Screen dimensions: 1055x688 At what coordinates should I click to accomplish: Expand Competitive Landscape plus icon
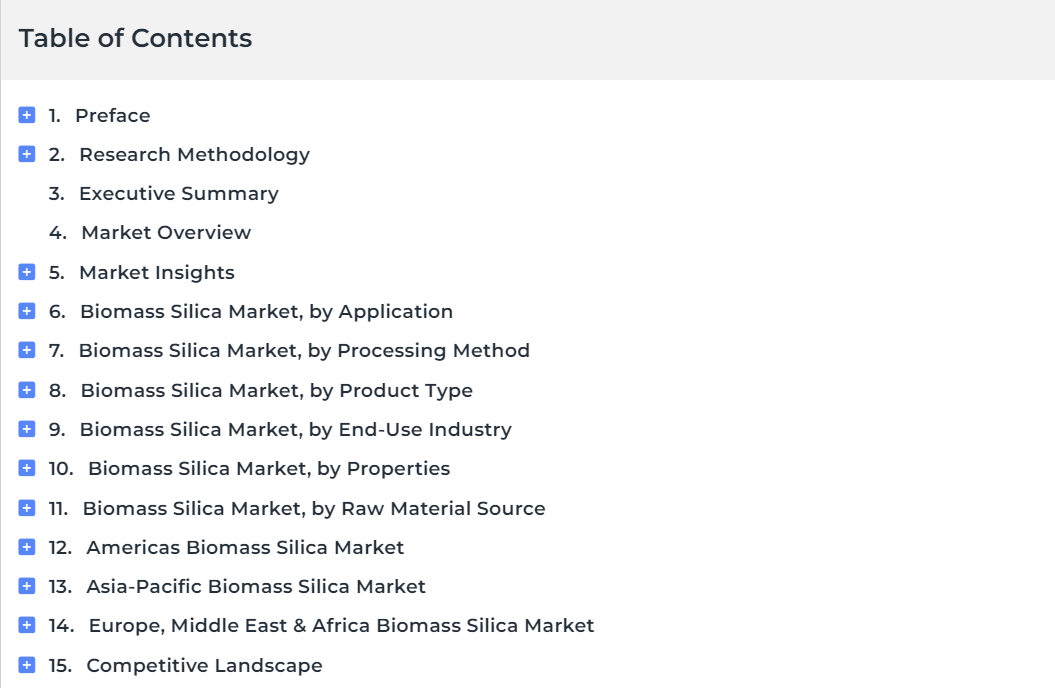pos(27,664)
